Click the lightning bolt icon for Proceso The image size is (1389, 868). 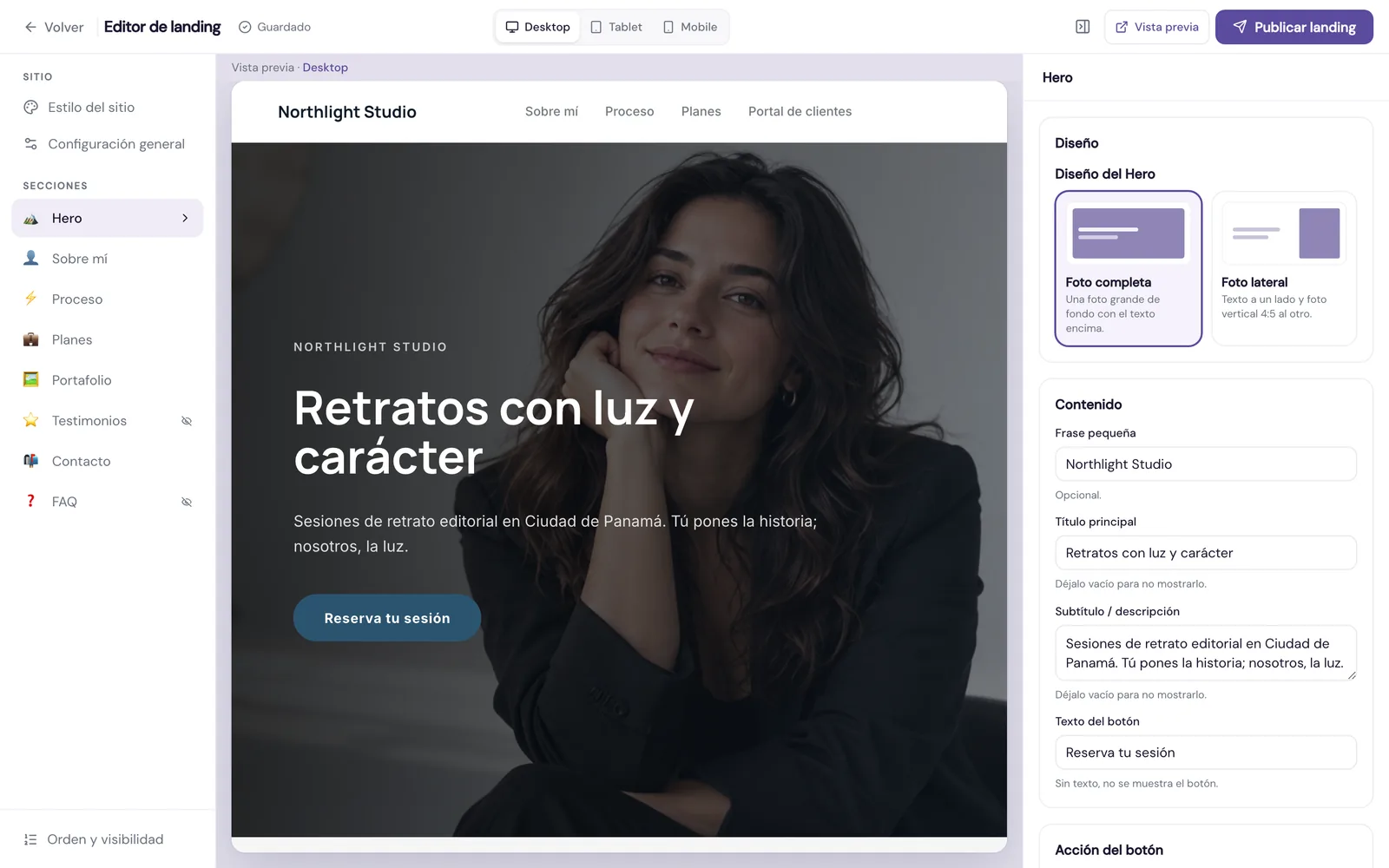coord(31,299)
